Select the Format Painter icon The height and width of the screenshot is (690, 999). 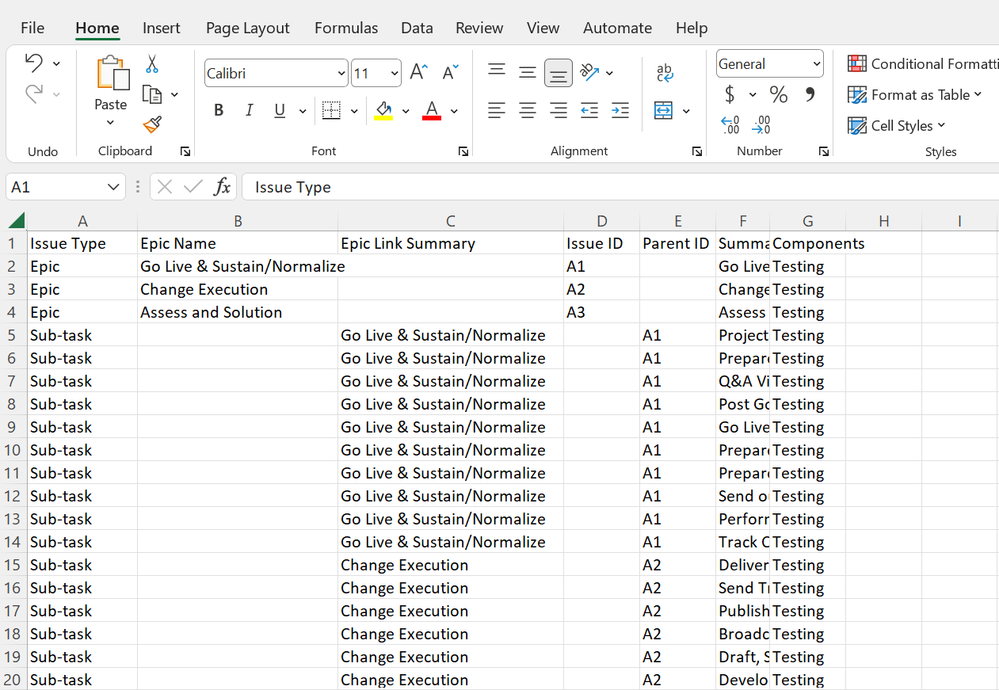click(152, 125)
